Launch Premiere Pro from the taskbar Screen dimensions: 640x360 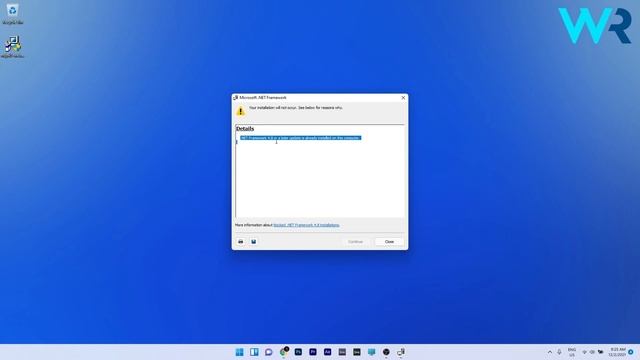313,352
